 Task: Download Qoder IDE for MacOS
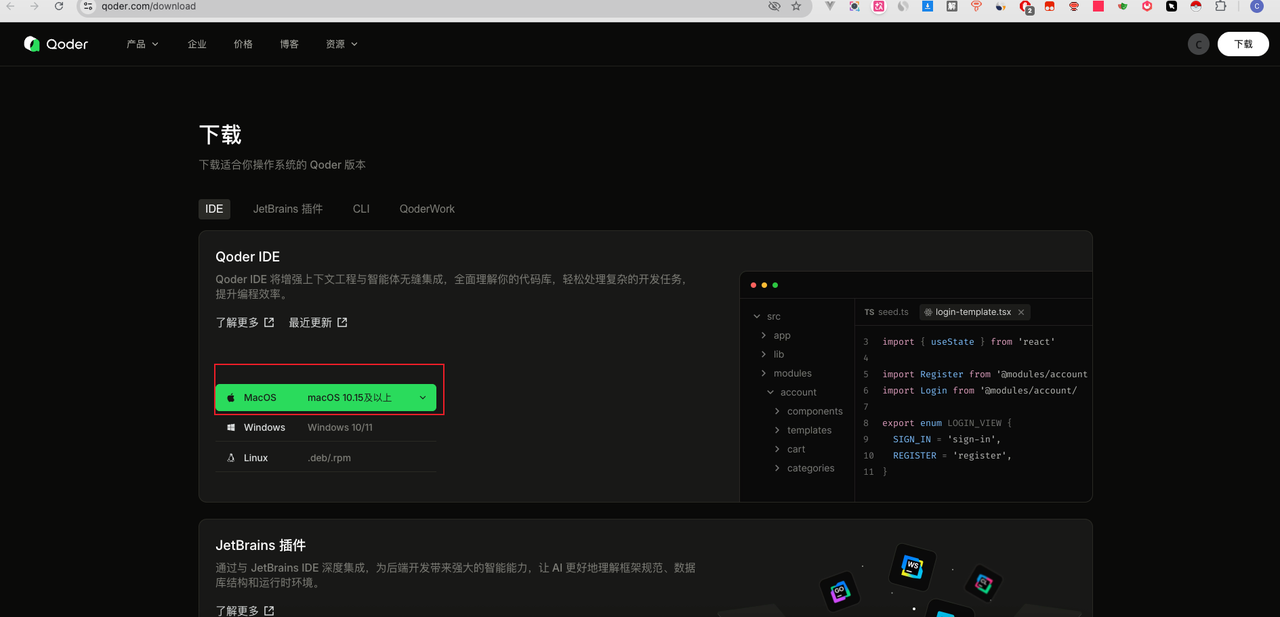pos(326,398)
